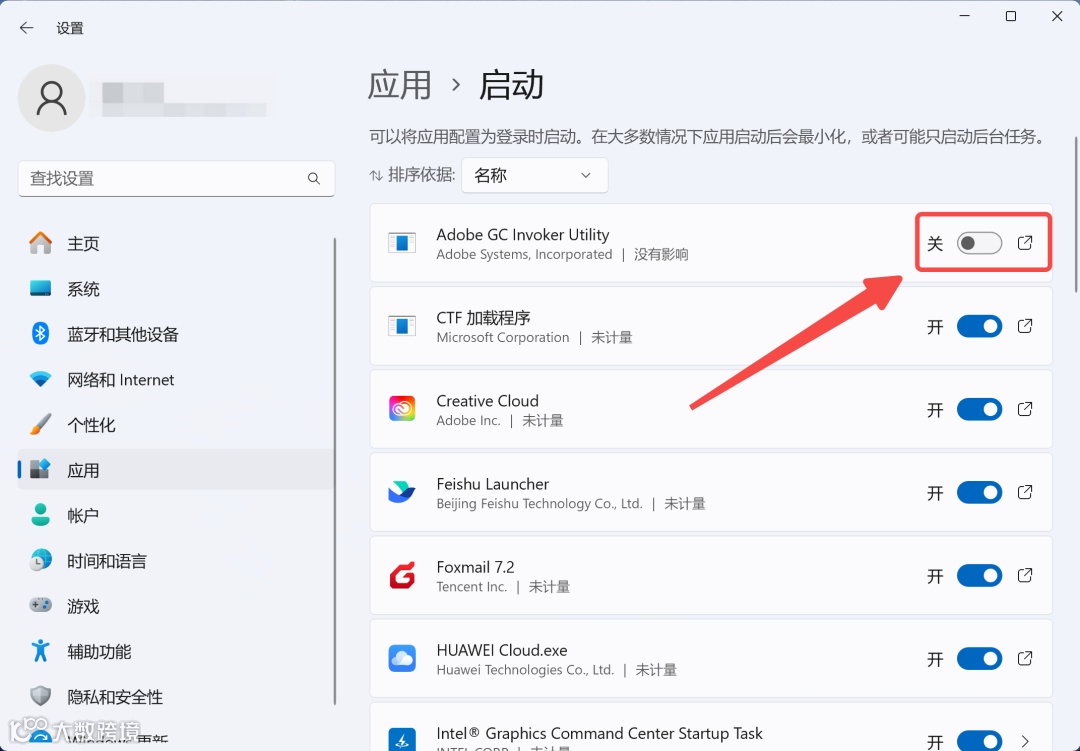Click the 蓝牙和其他设备 Bluetooth icon

(x=41, y=333)
